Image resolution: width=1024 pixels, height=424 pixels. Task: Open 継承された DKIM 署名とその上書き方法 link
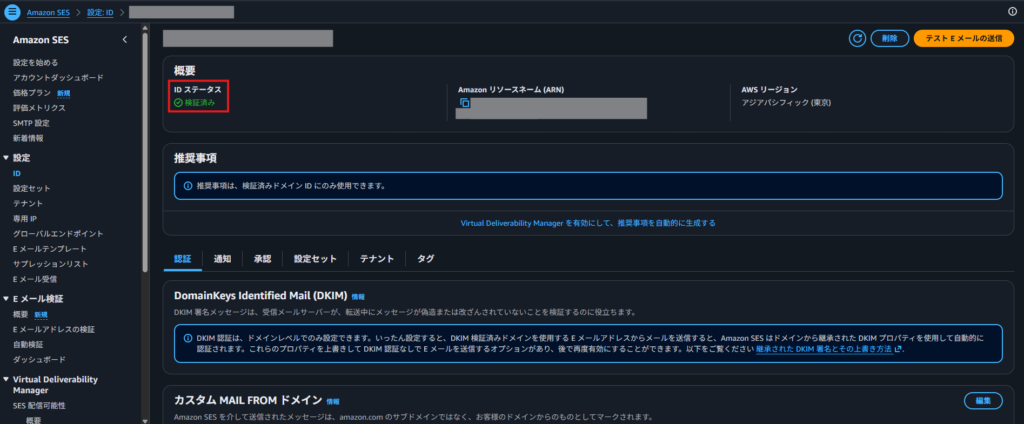[825, 349]
